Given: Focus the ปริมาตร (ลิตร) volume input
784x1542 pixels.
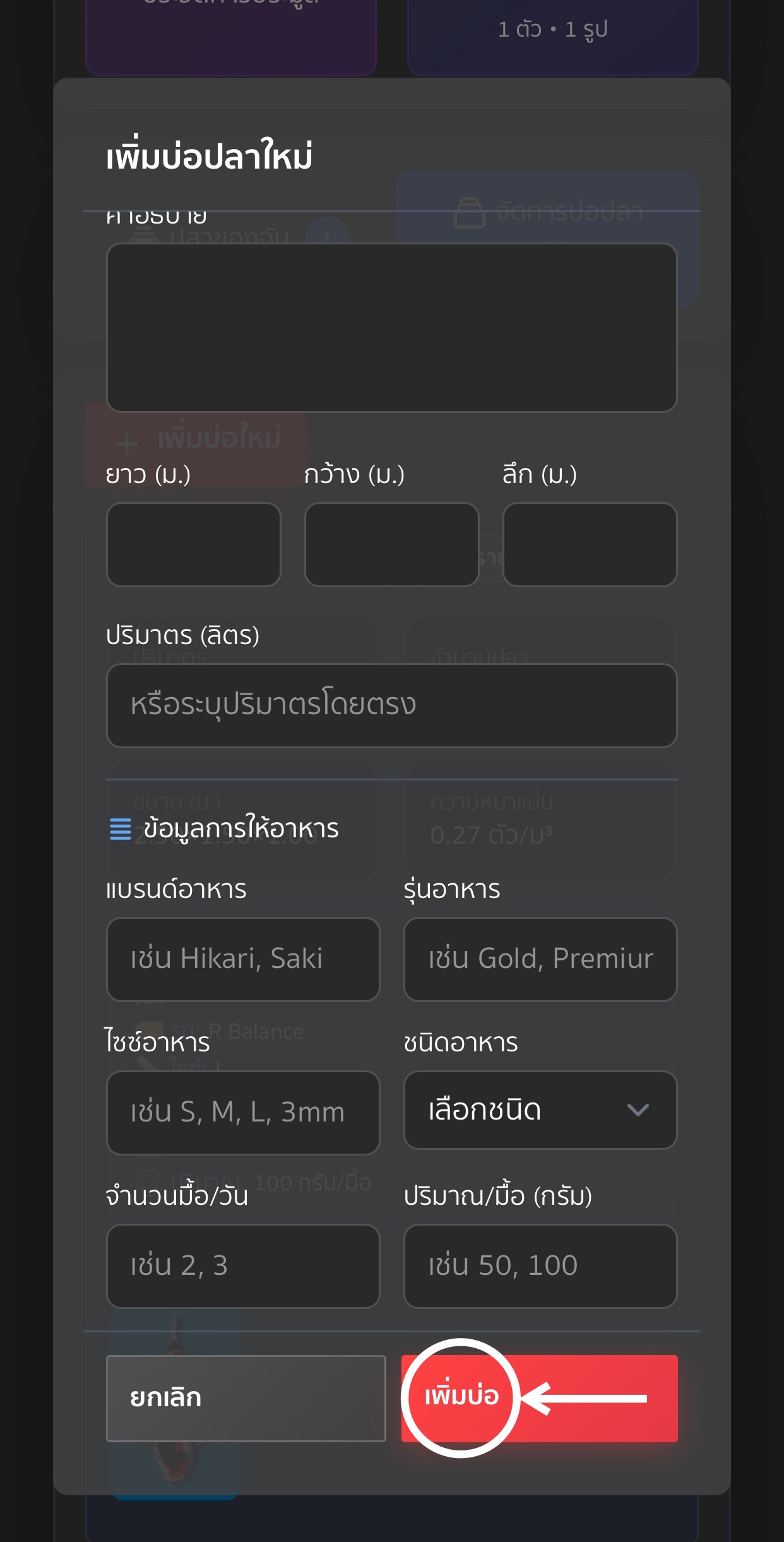Looking at the screenshot, I should [391, 705].
